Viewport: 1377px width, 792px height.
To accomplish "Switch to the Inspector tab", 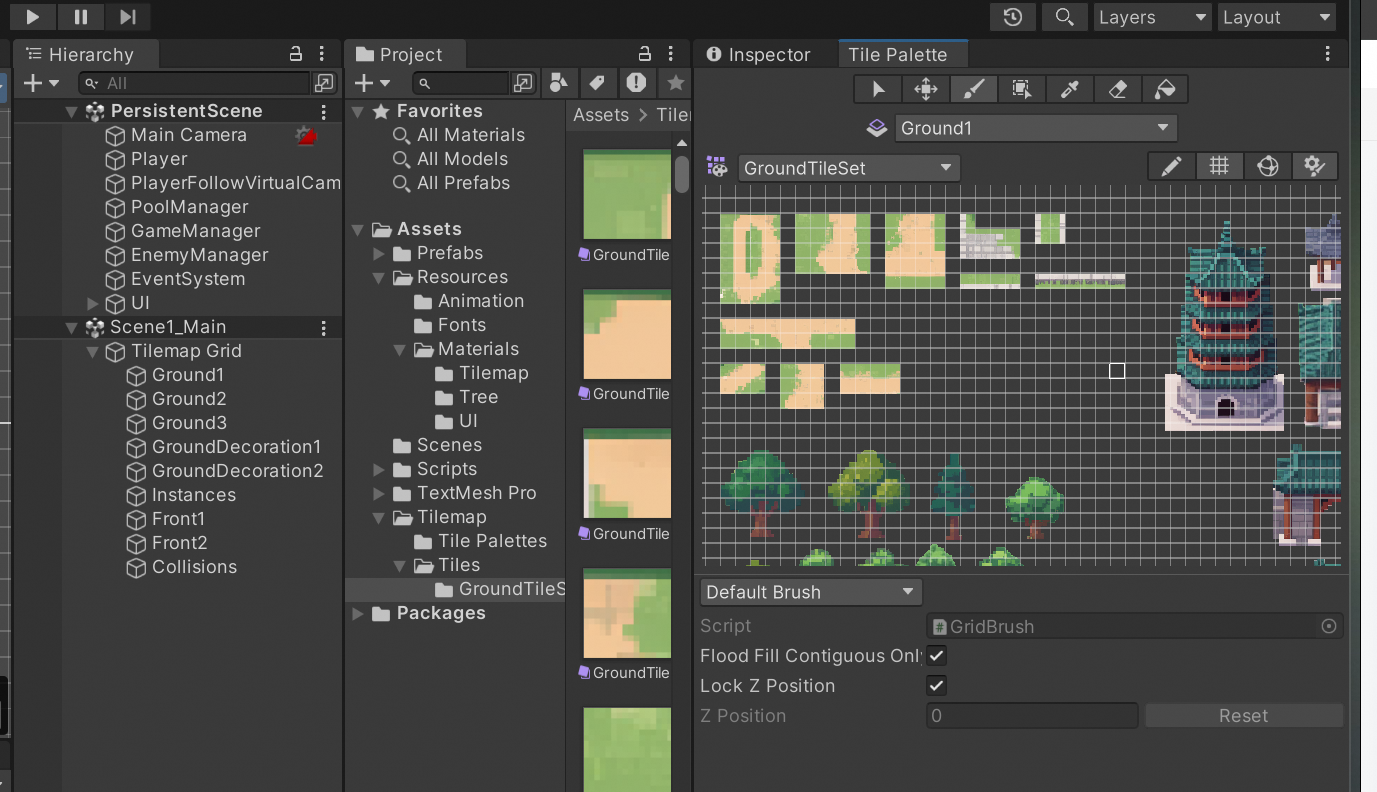I will point(766,54).
